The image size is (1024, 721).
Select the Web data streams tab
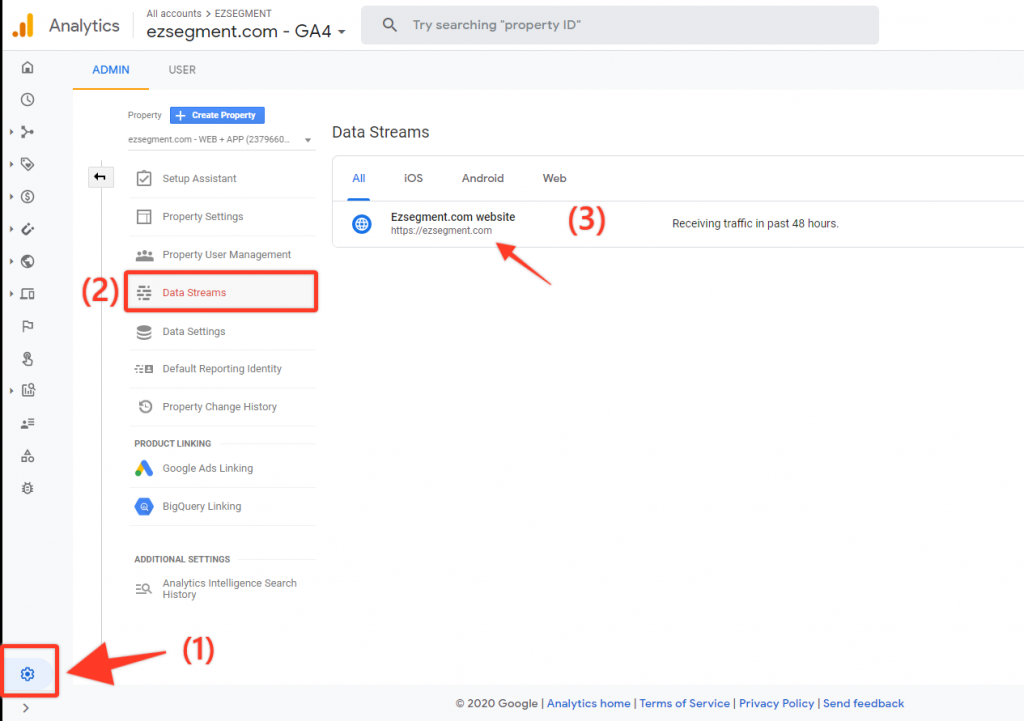click(554, 178)
